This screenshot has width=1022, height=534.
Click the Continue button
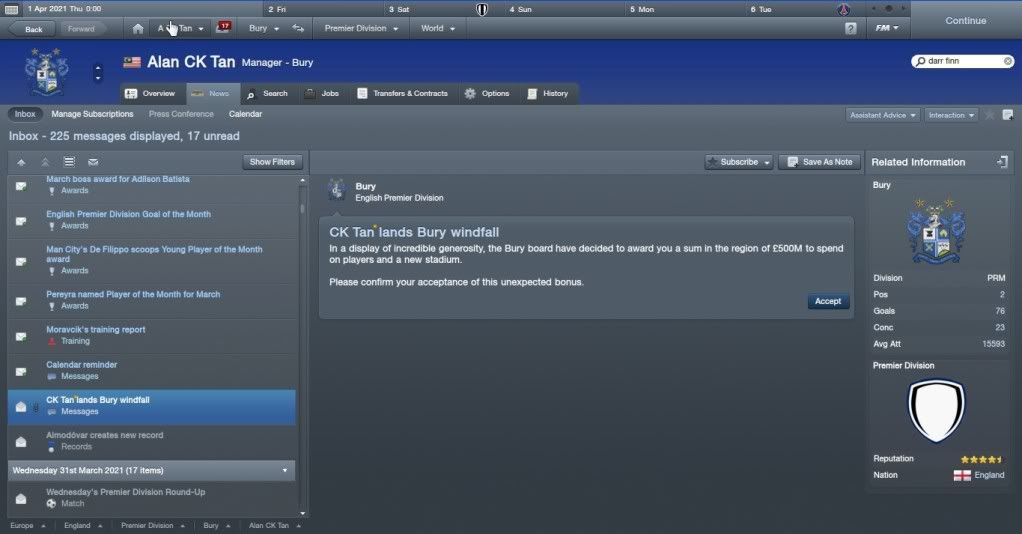click(x=965, y=21)
